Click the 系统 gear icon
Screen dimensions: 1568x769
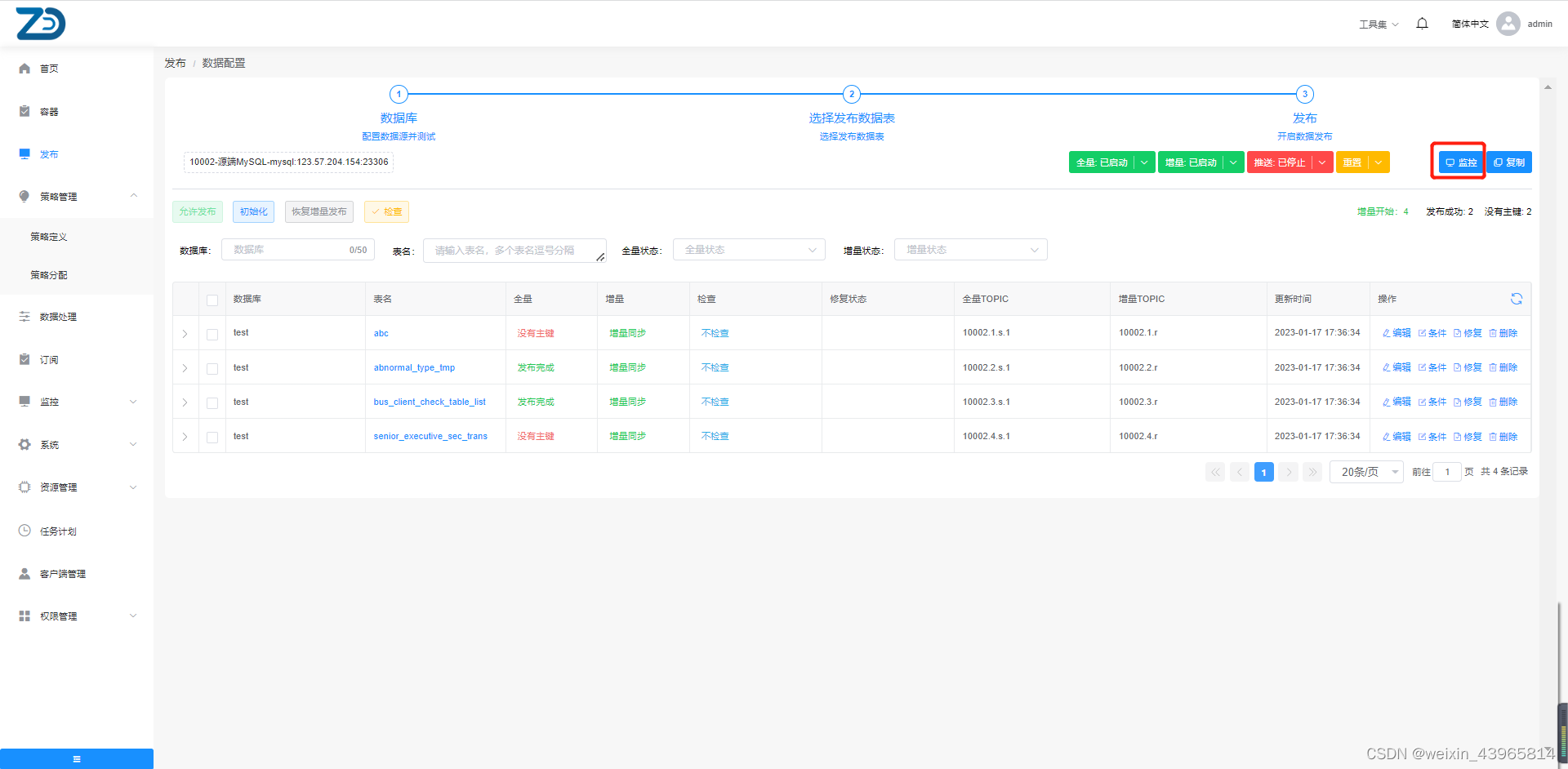click(x=24, y=444)
